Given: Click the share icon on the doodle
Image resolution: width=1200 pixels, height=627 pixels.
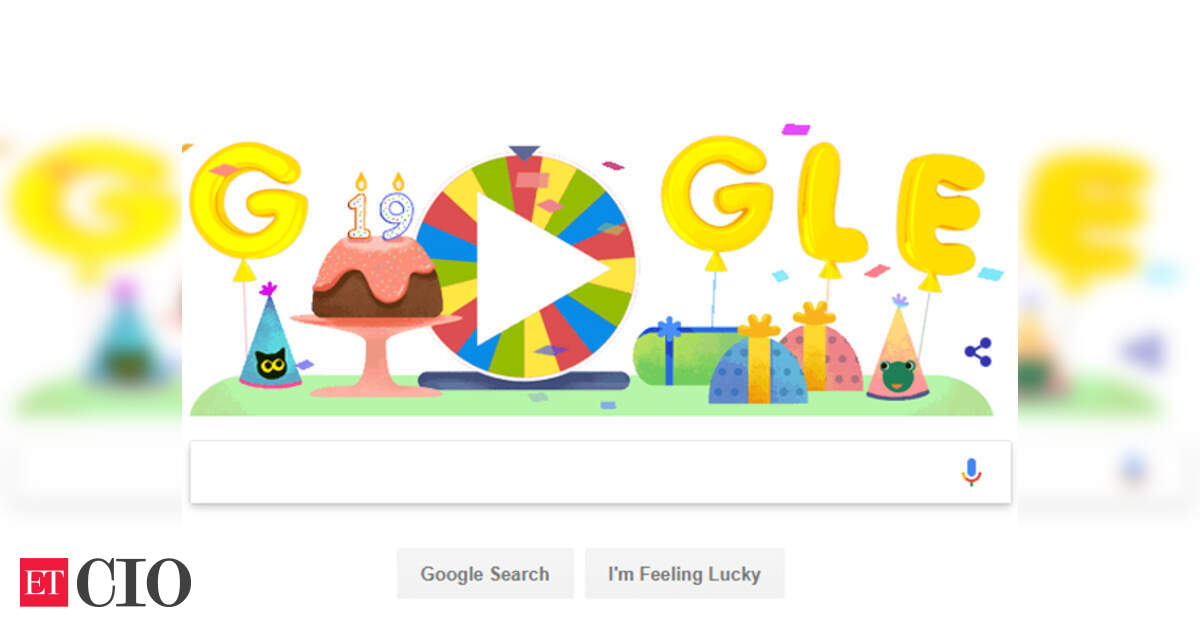Looking at the screenshot, I should pyautogui.click(x=978, y=352).
